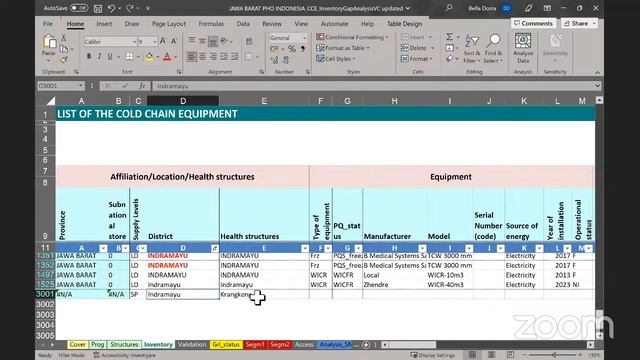
Task: Open the filtered District column D dropdown
Action: pos(214,248)
